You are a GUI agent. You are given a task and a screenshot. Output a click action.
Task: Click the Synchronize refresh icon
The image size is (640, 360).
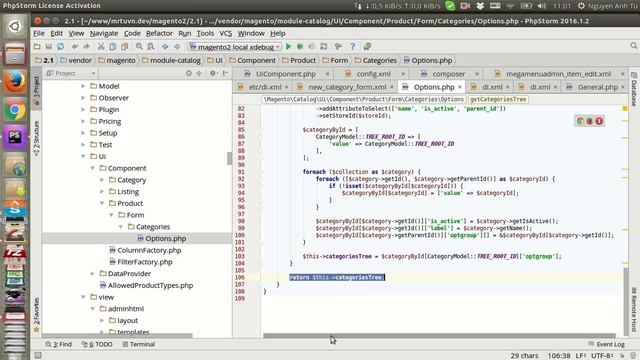(60, 47)
